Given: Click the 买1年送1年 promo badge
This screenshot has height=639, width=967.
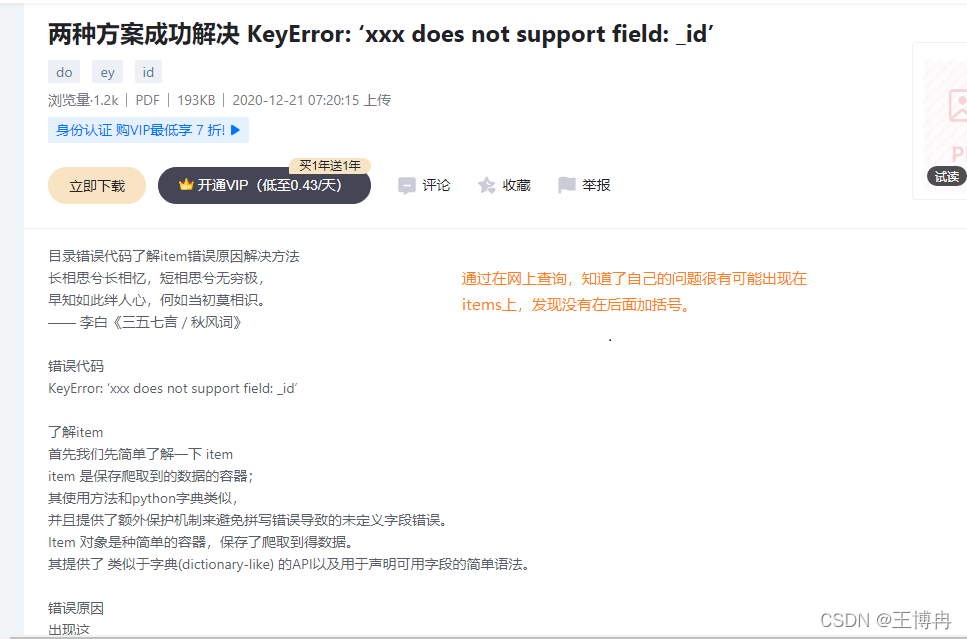Looking at the screenshot, I should [x=329, y=165].
